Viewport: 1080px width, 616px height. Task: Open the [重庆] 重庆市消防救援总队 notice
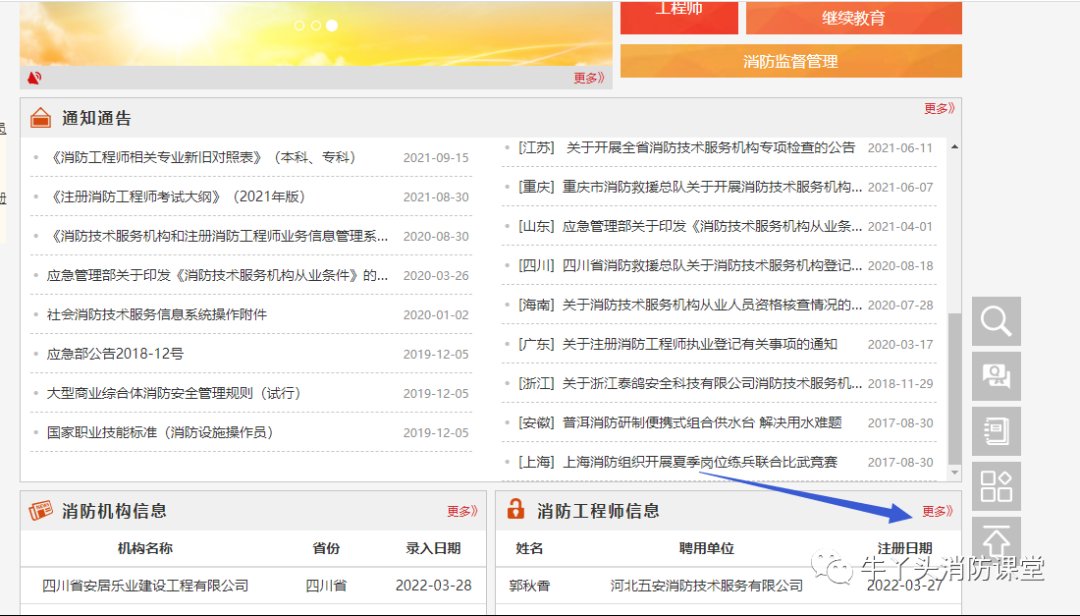[690, 187]
